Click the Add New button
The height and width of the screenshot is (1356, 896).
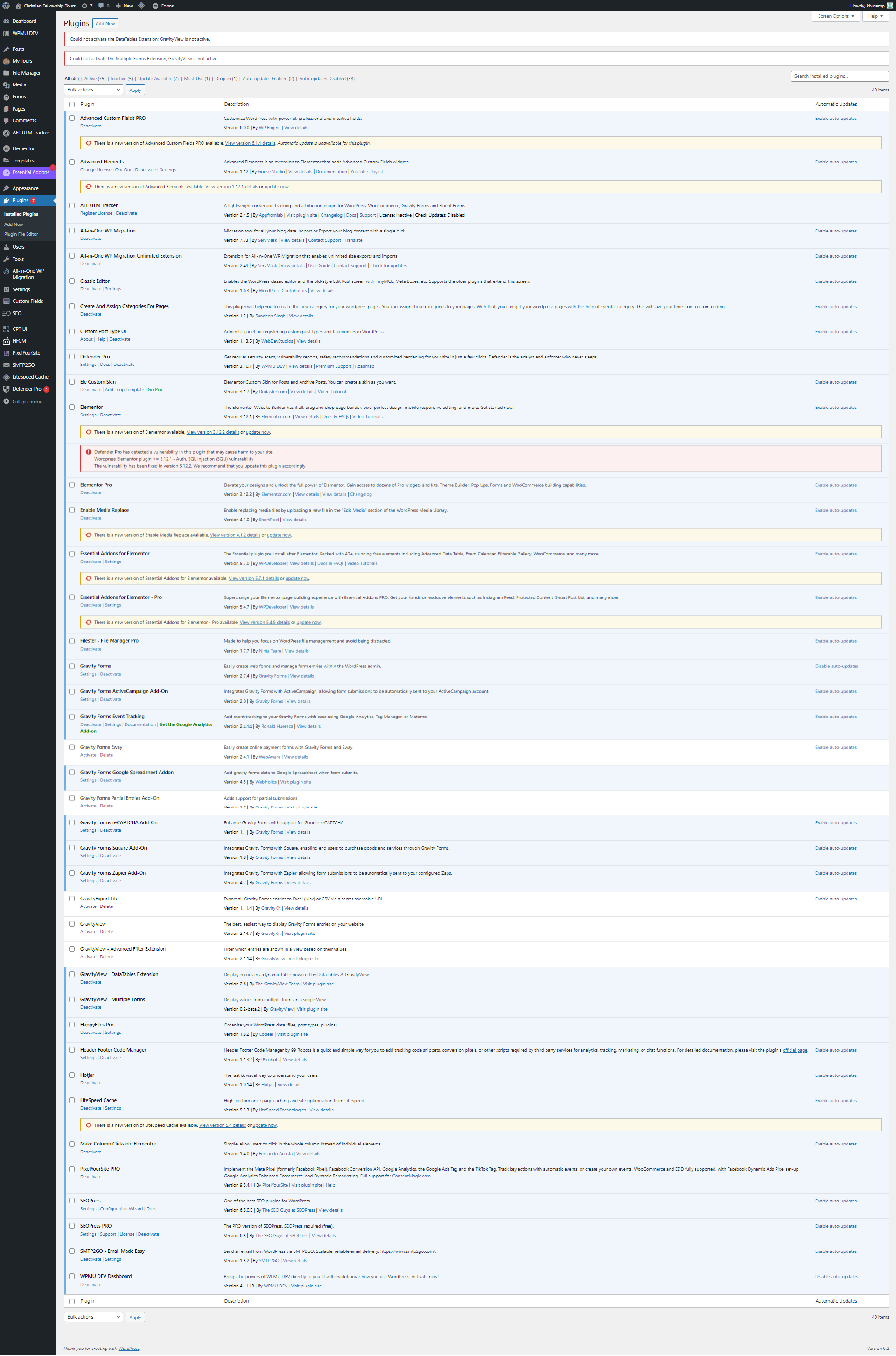(105, 23)
